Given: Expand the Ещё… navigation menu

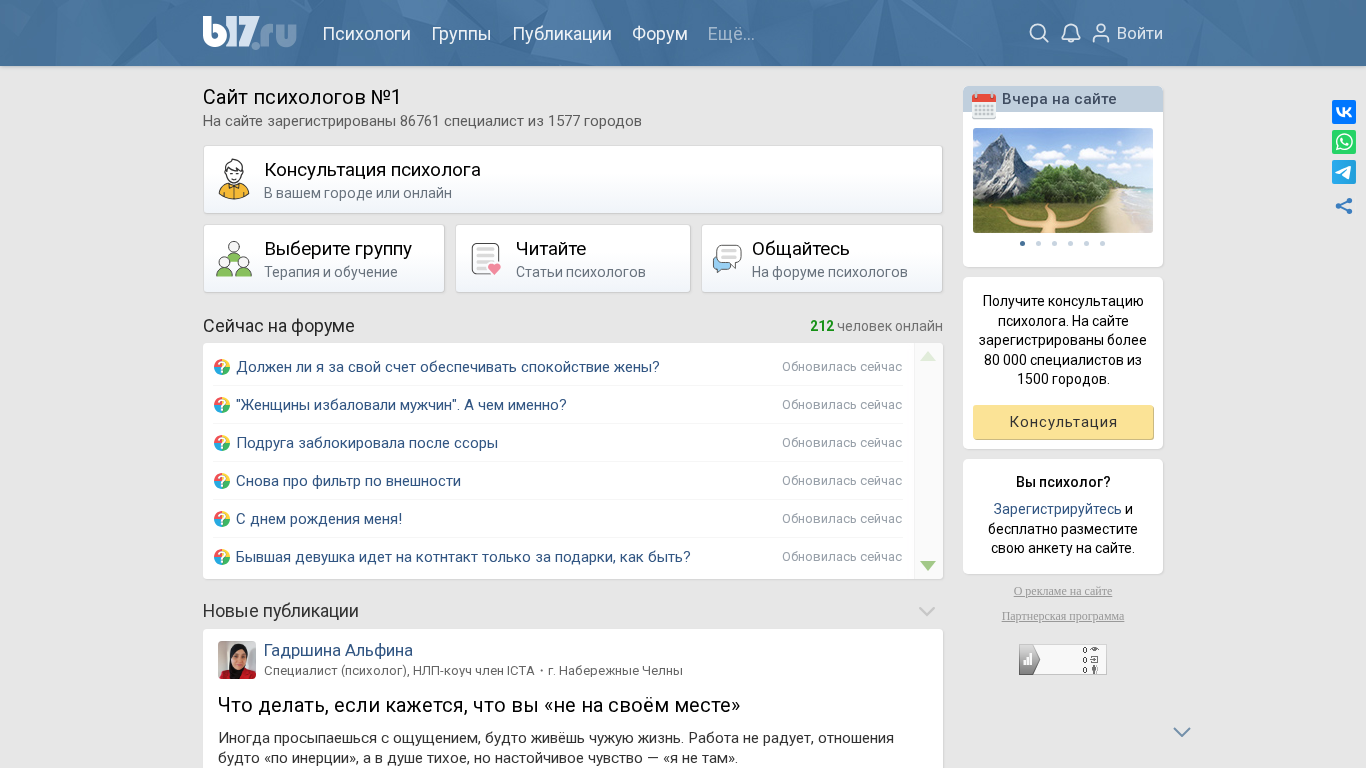Looking at the screenshot, I should coord(731,34).
